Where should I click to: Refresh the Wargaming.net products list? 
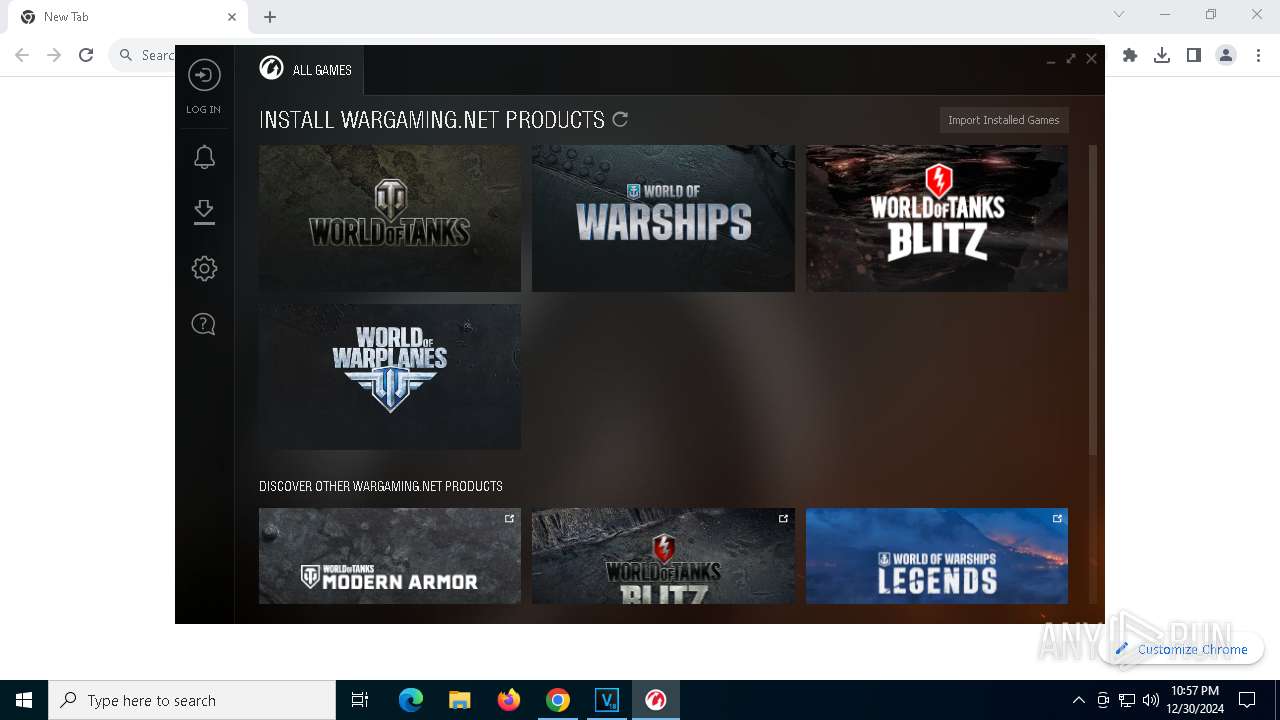coord(620,119)
